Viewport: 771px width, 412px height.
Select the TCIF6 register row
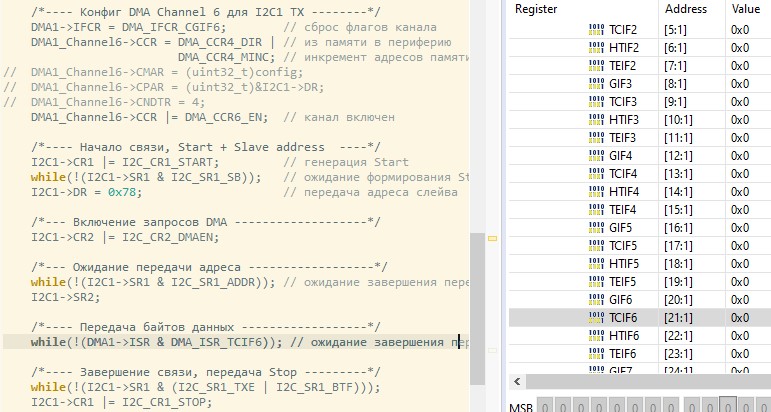coord(640,317)
